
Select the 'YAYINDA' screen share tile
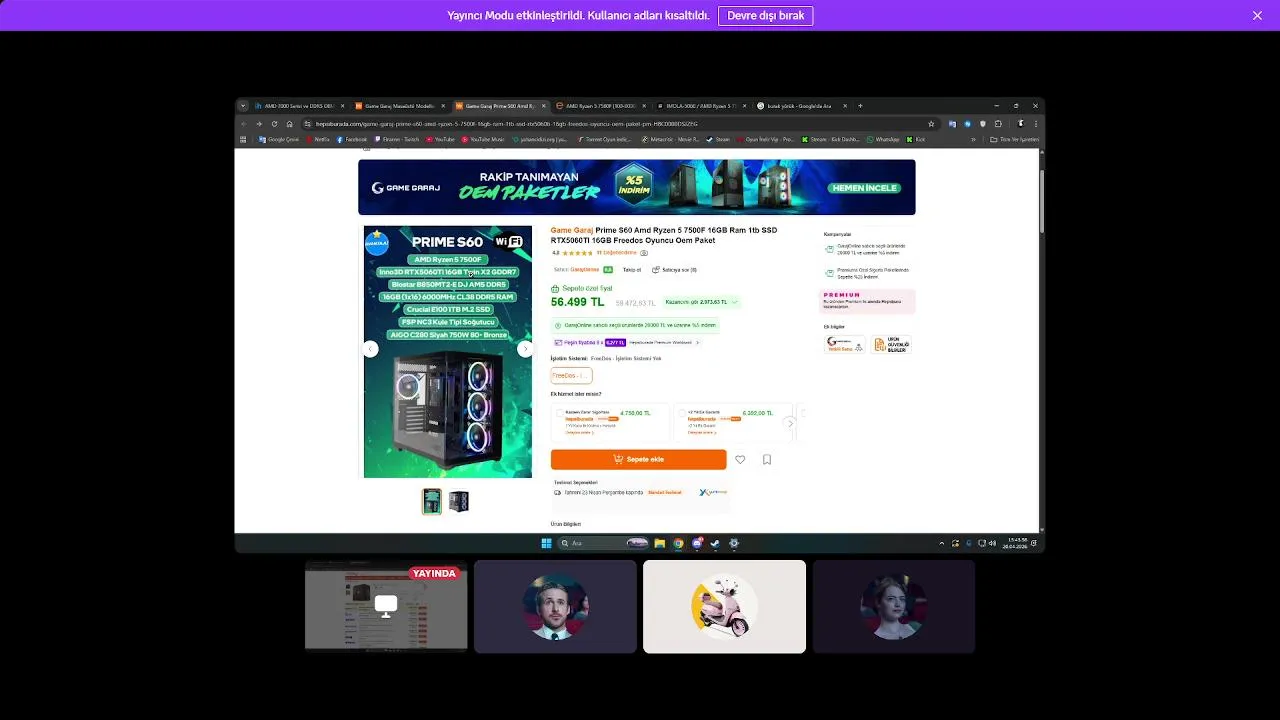(386, 607)
